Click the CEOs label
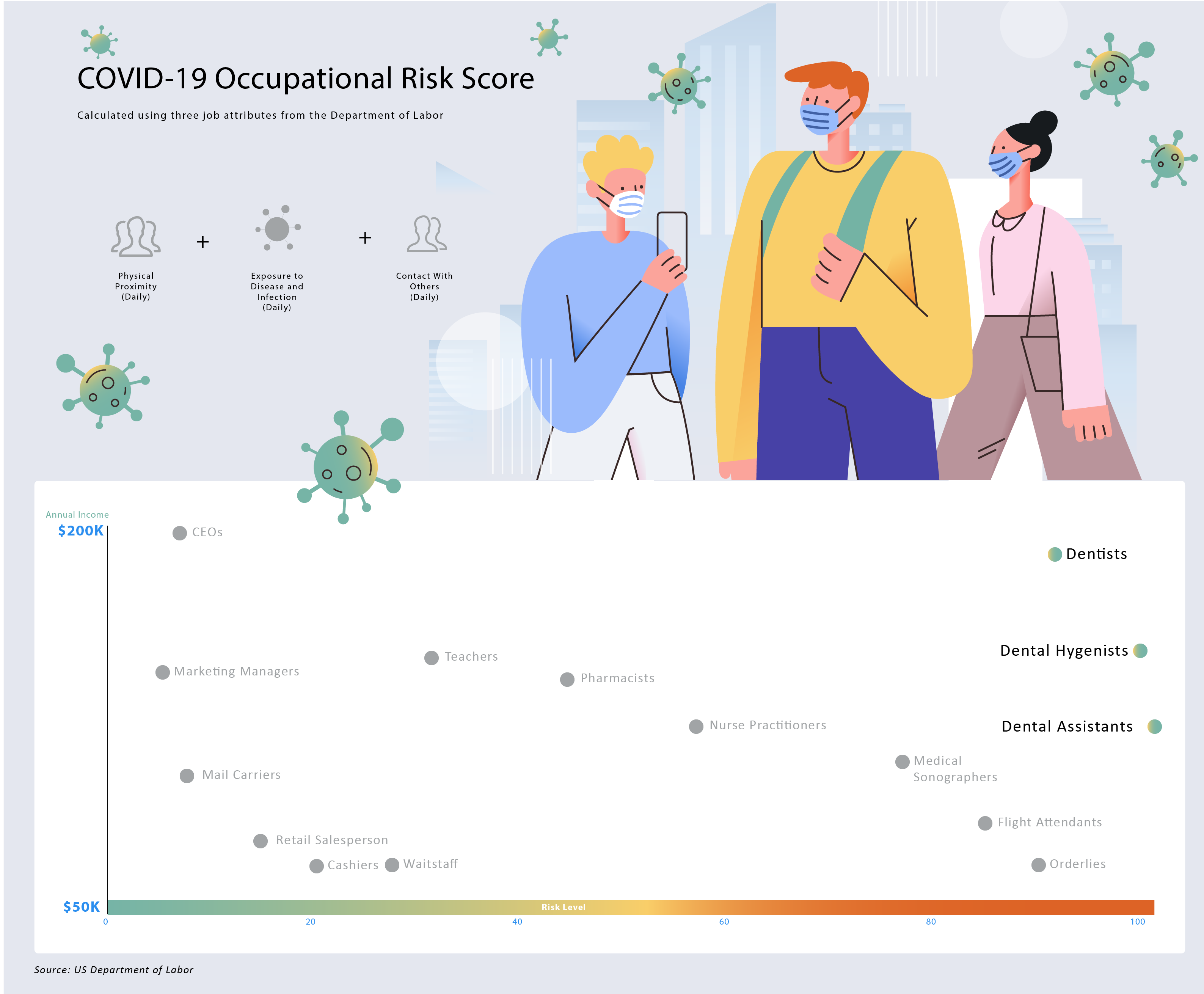Screen dimensions: 1204x994 (x=207, y=532)
